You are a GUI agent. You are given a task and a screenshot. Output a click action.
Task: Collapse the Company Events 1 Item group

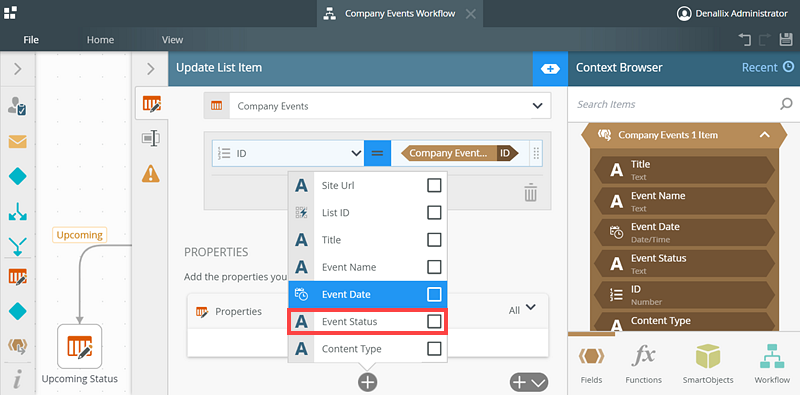tap(764, 135)
